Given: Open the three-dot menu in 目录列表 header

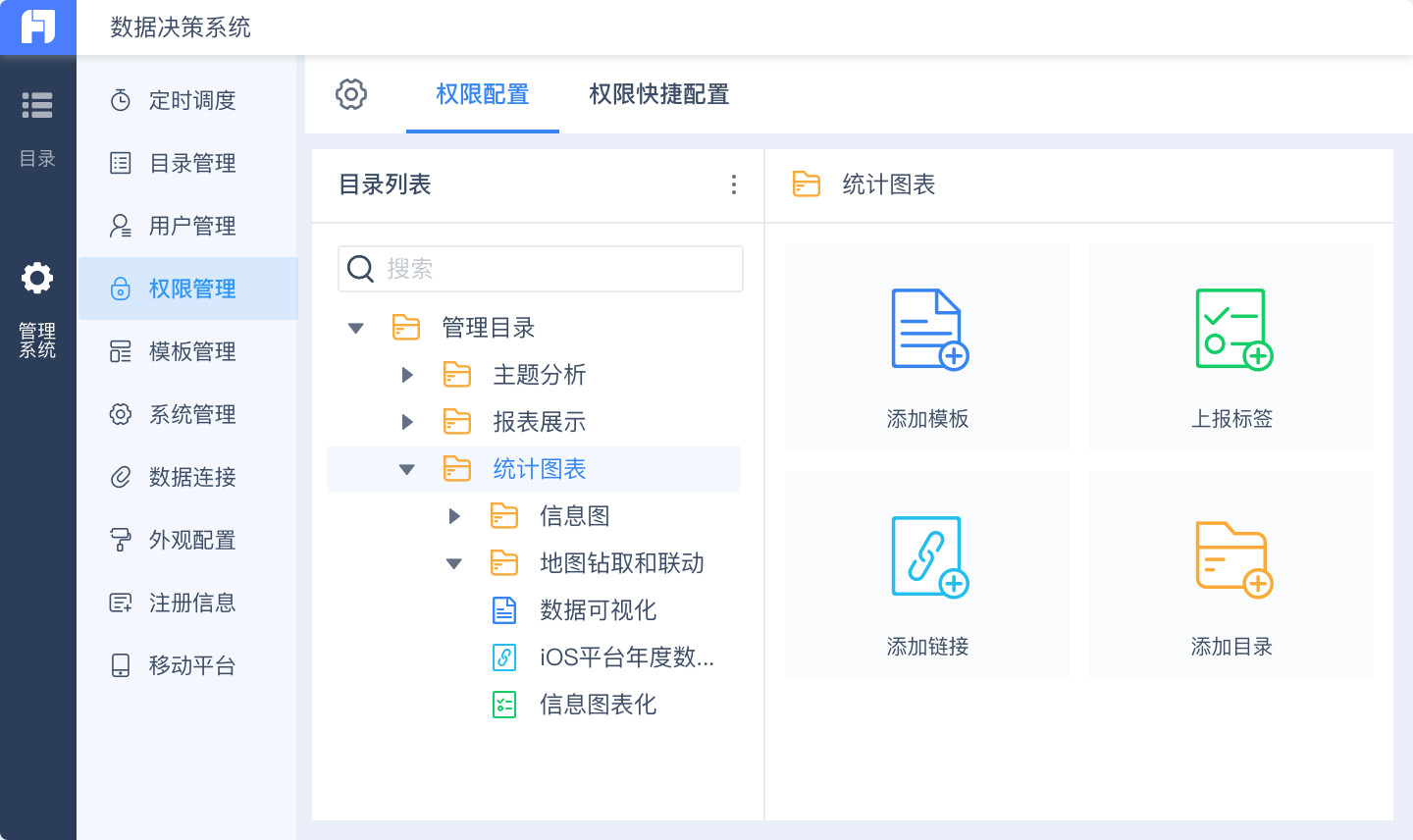Looking at the screenshot, I should 734,184.
